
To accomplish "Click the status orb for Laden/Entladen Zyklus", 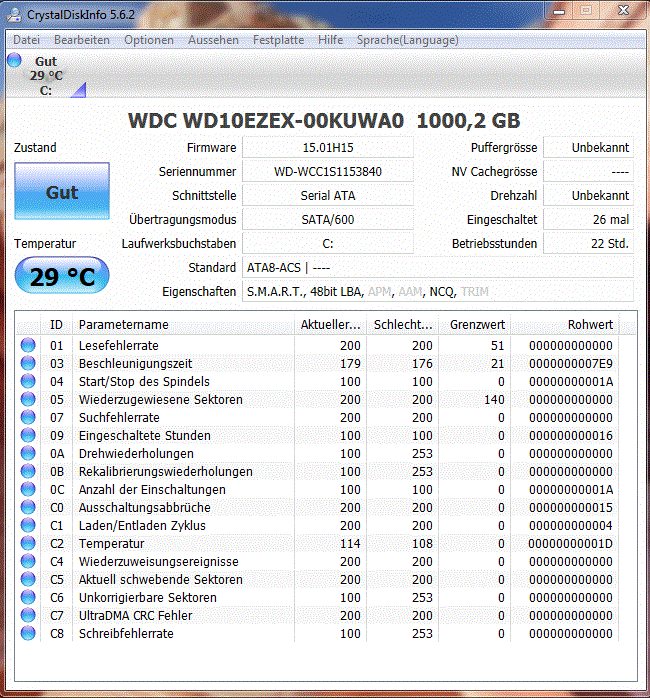I will pos(28,525).
